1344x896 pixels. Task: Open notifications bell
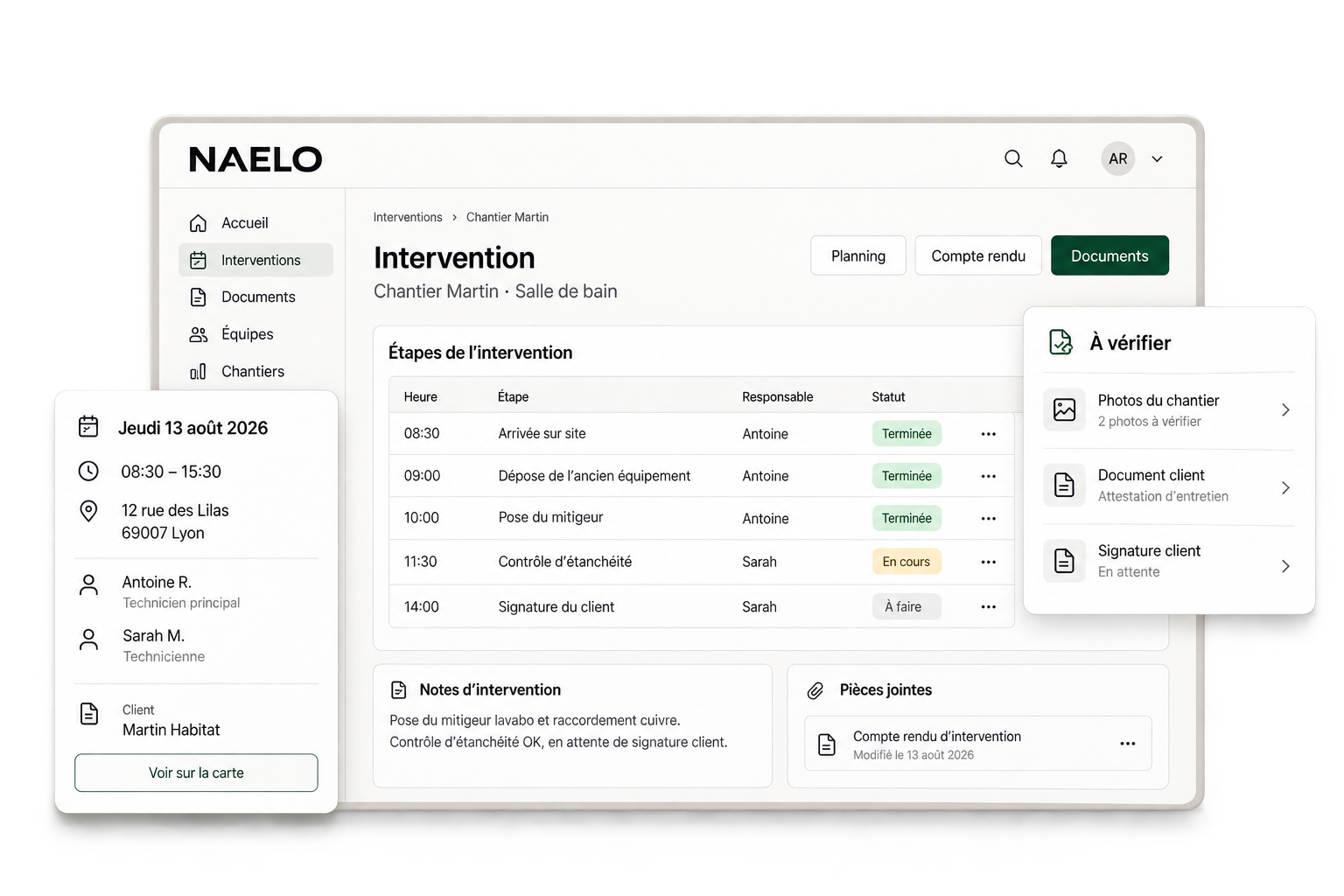coord(1059,158)
